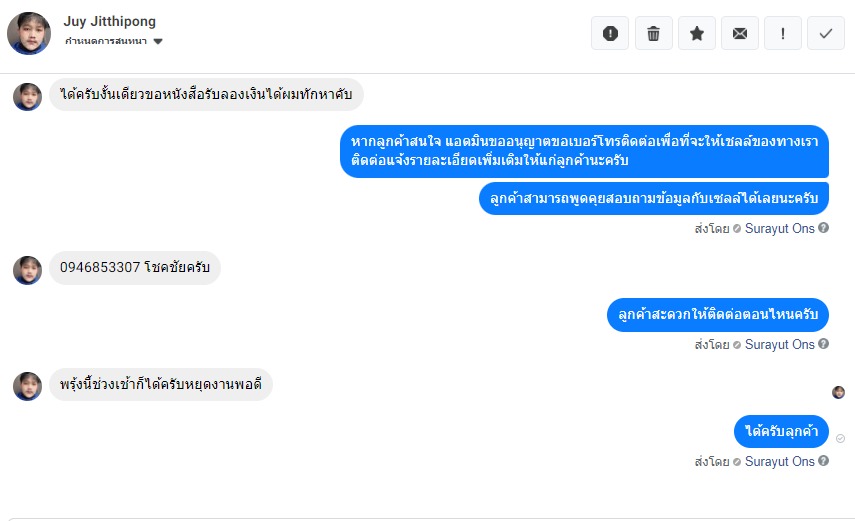Click the help icon beside the bottom Surayut Ons
Viewport: 855px width, 521px height.
(824, 462)
